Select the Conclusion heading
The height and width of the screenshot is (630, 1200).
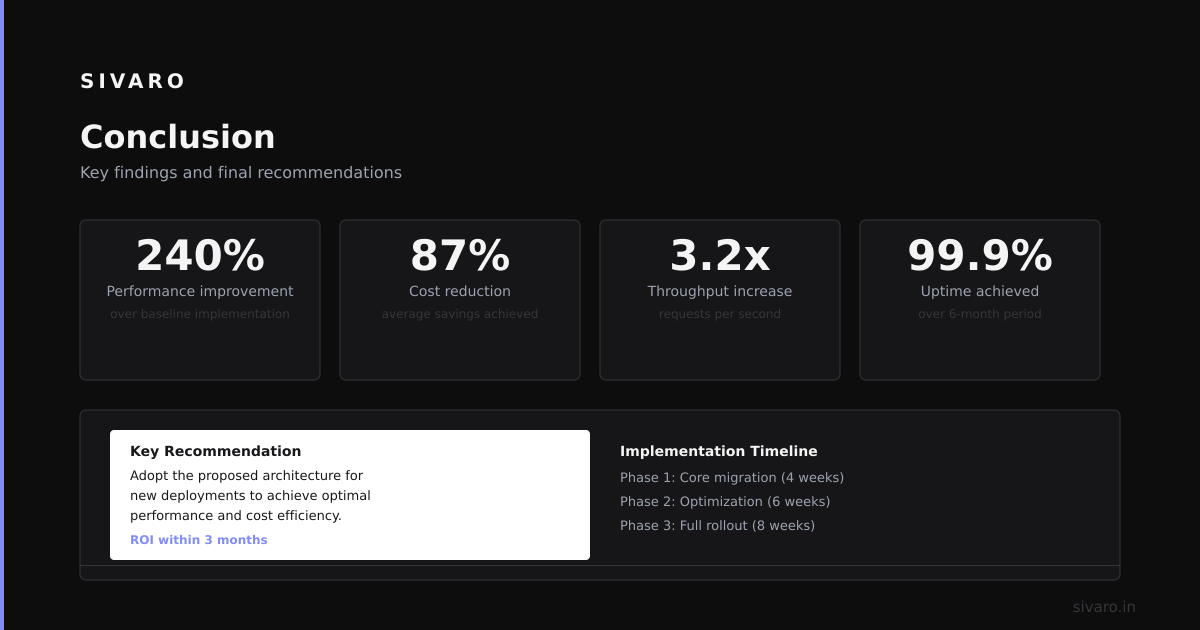point(177,137)
